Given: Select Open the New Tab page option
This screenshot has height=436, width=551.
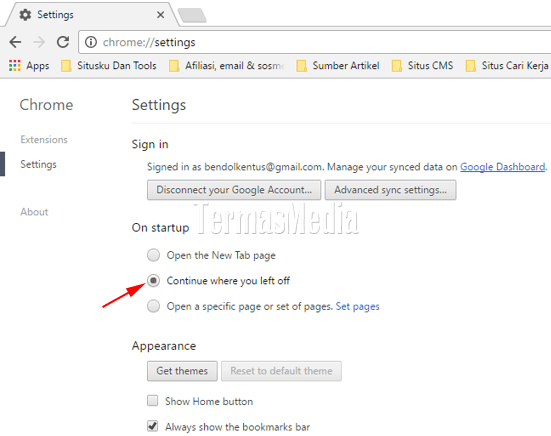Looking at the screenshot, I should click(x=154, y=255).
